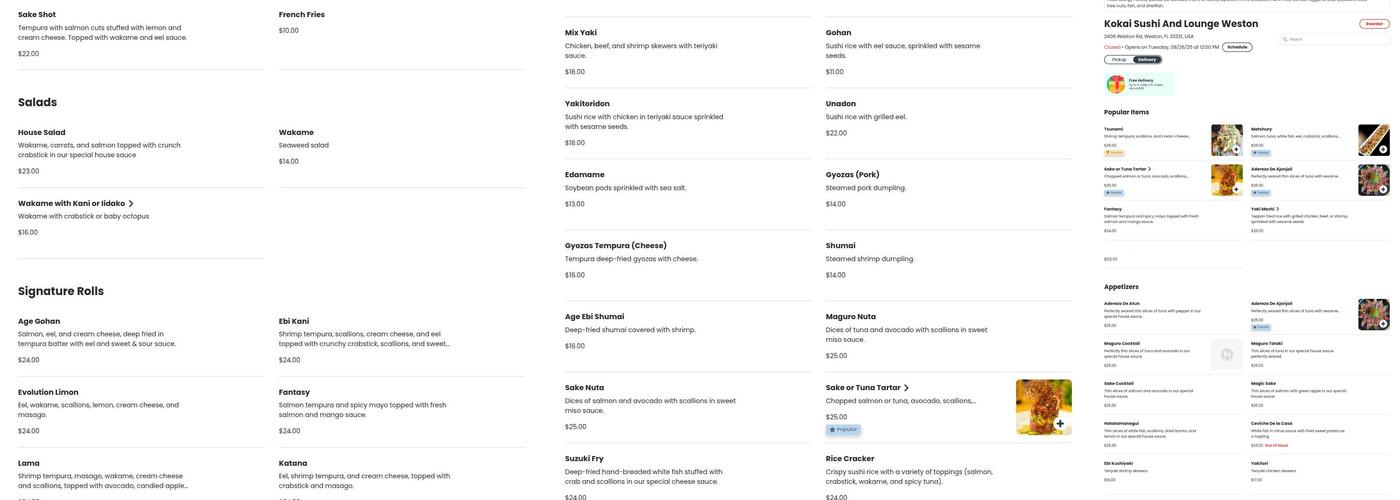The image size is (1400, 500).
Task: Select the Edamame menu item
Action: tap(587, 175)
